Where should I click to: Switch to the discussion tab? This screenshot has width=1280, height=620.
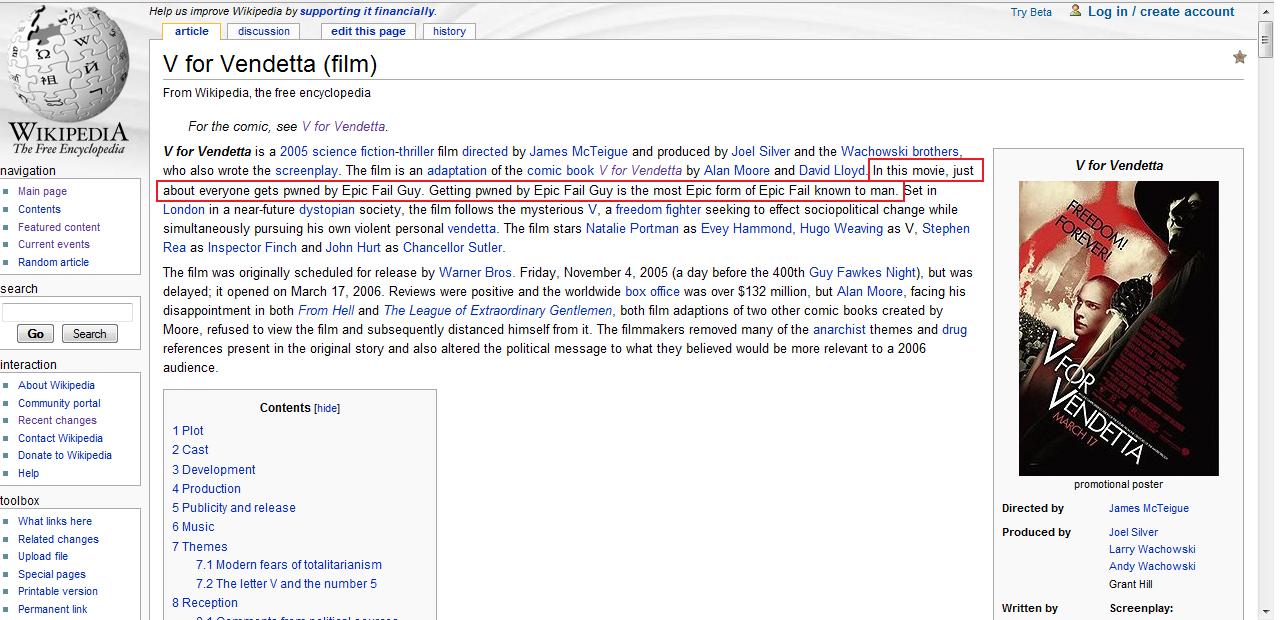coord(264,31)
